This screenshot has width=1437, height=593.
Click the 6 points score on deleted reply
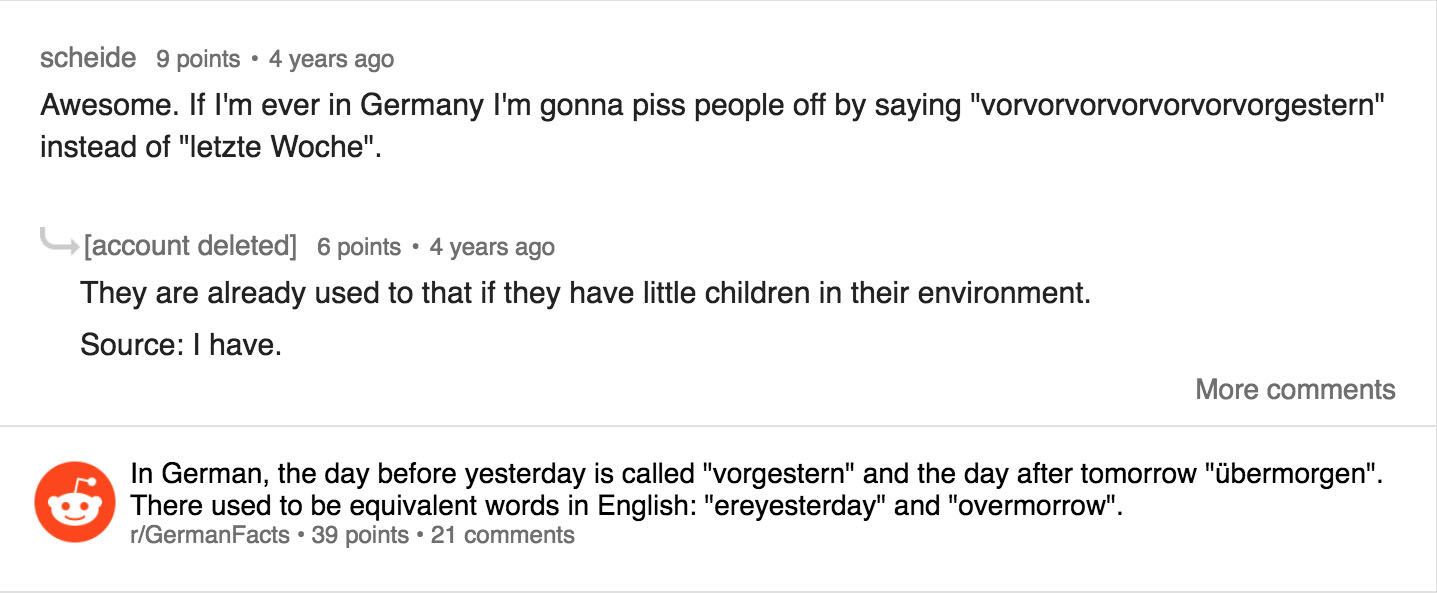tap(359, 246)
